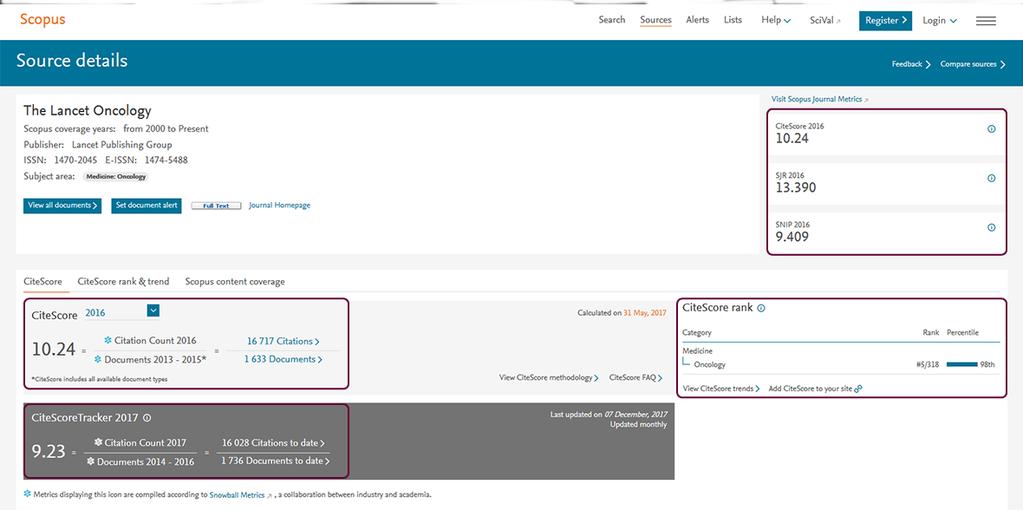Open the 1 633 Documents link

(283, 359)
